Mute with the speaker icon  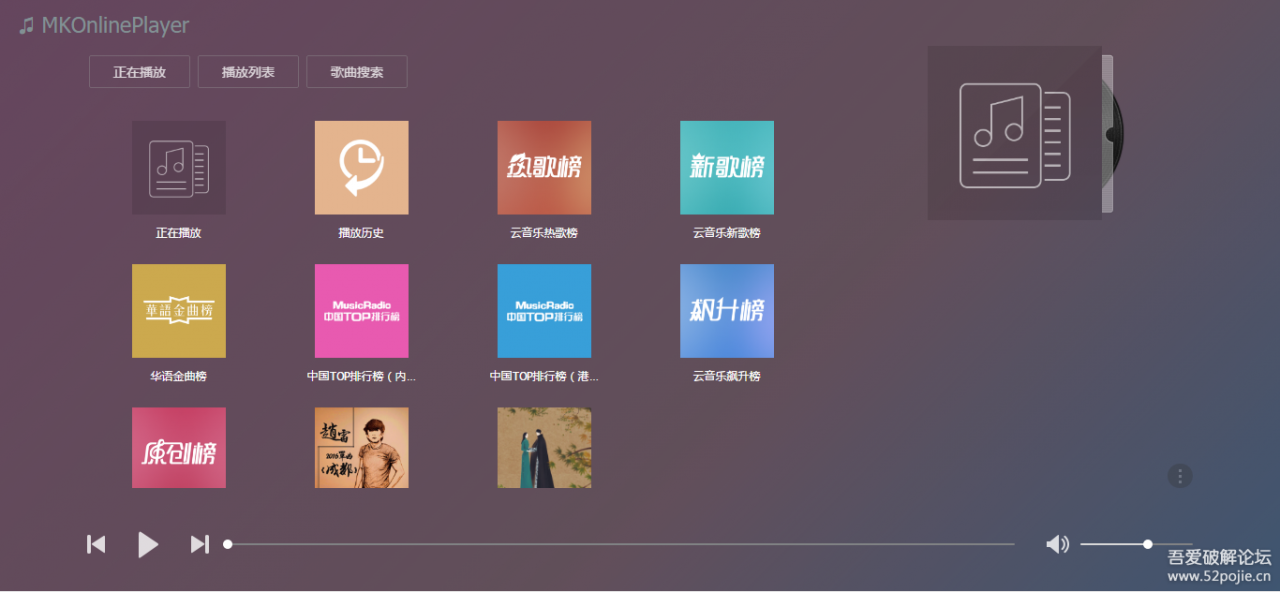tap(1057, 544)
